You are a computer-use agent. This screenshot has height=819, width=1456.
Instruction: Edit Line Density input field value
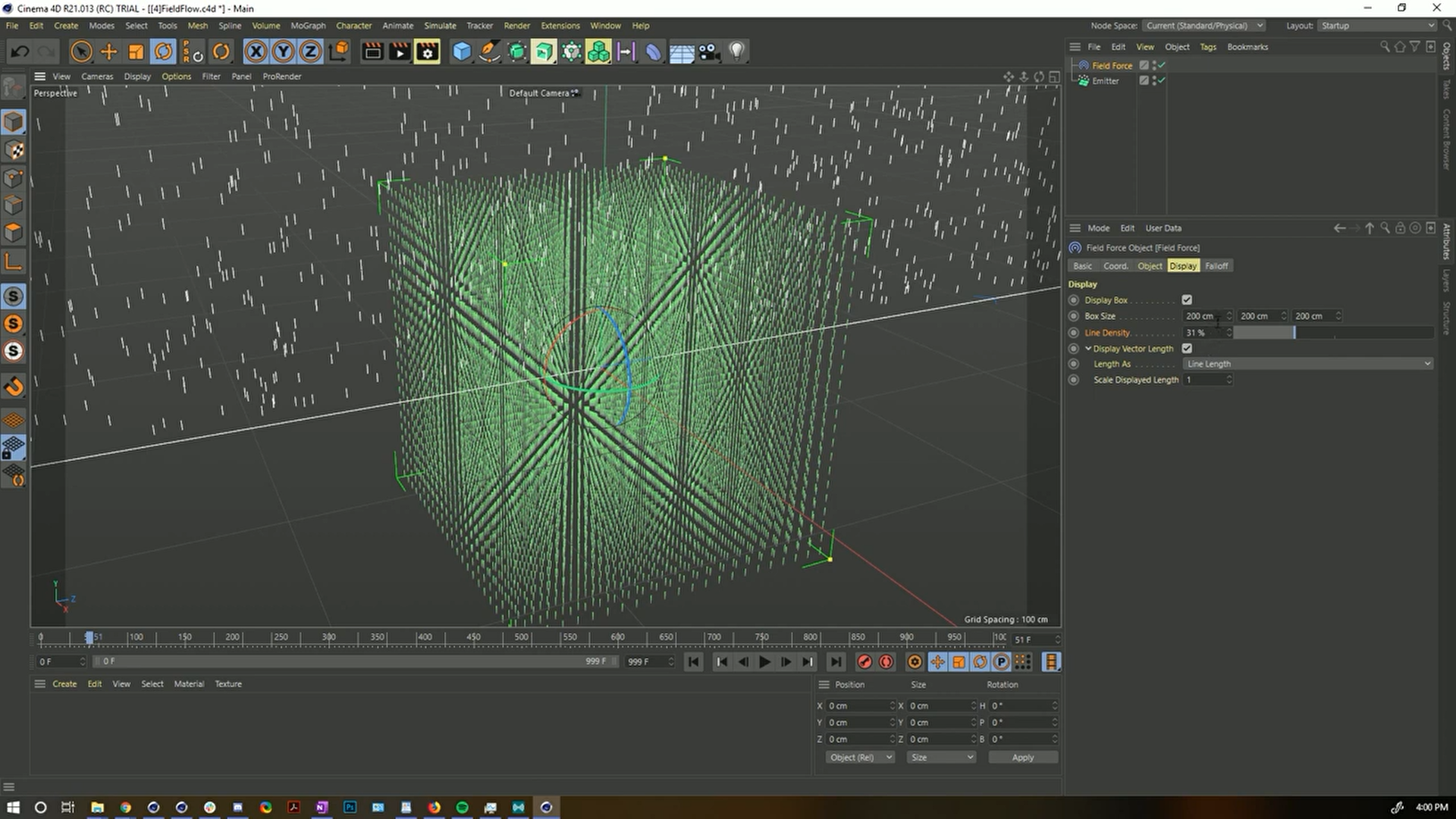click(x=1203, y=332)
